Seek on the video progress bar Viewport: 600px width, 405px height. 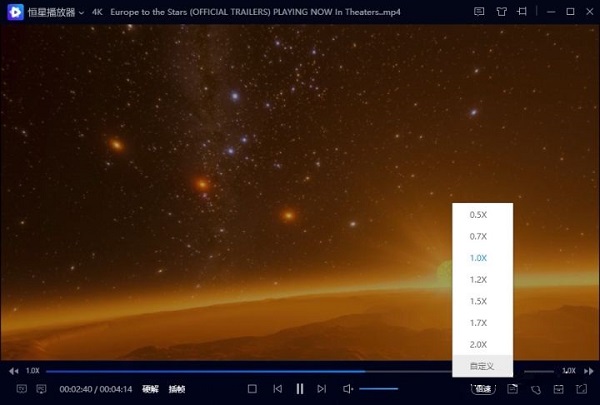point(250,371)
